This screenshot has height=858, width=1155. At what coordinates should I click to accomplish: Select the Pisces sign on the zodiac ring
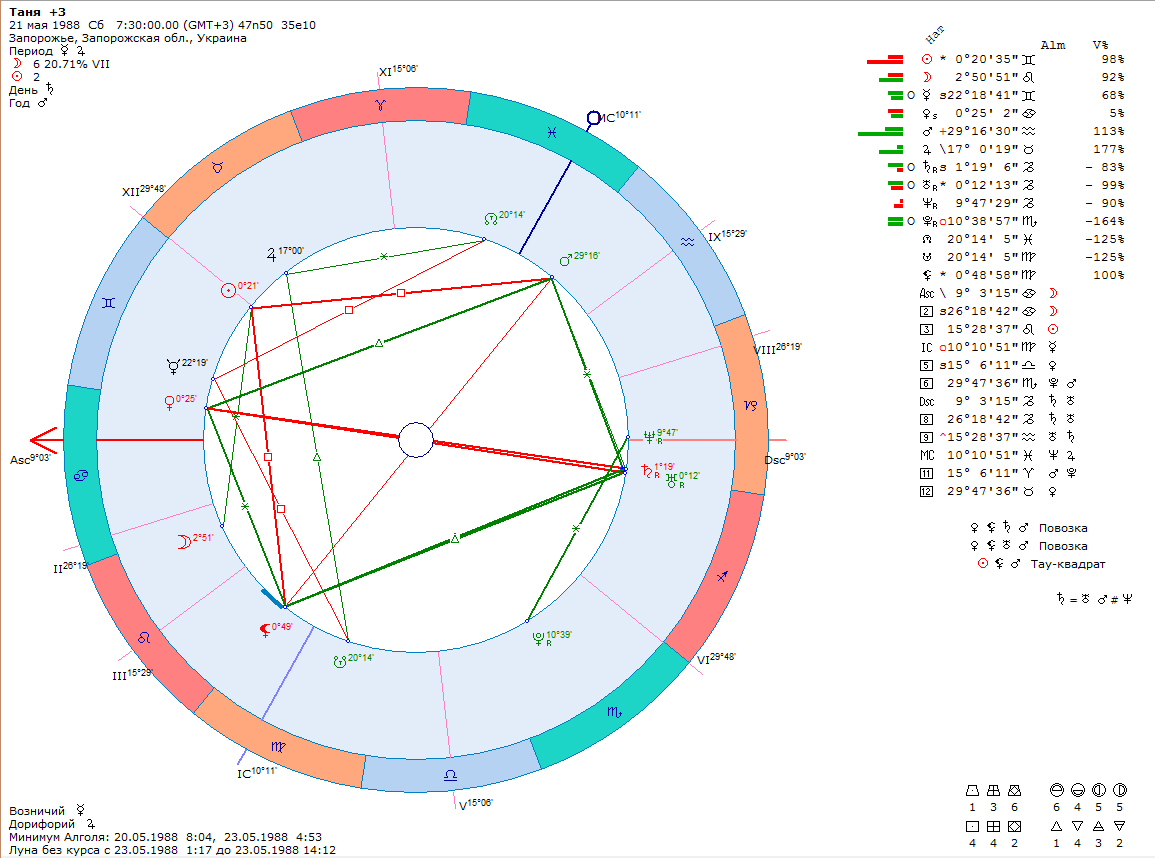click(x=551, y=133)
